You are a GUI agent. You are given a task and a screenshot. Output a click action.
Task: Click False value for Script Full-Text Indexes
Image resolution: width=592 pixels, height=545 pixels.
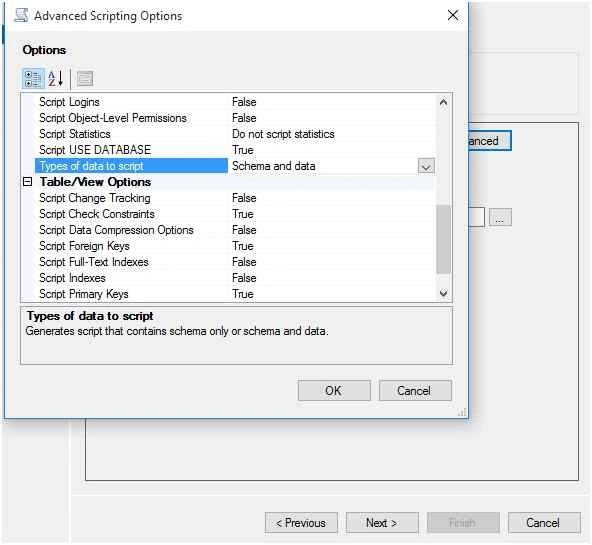click(x=244, y=262)
